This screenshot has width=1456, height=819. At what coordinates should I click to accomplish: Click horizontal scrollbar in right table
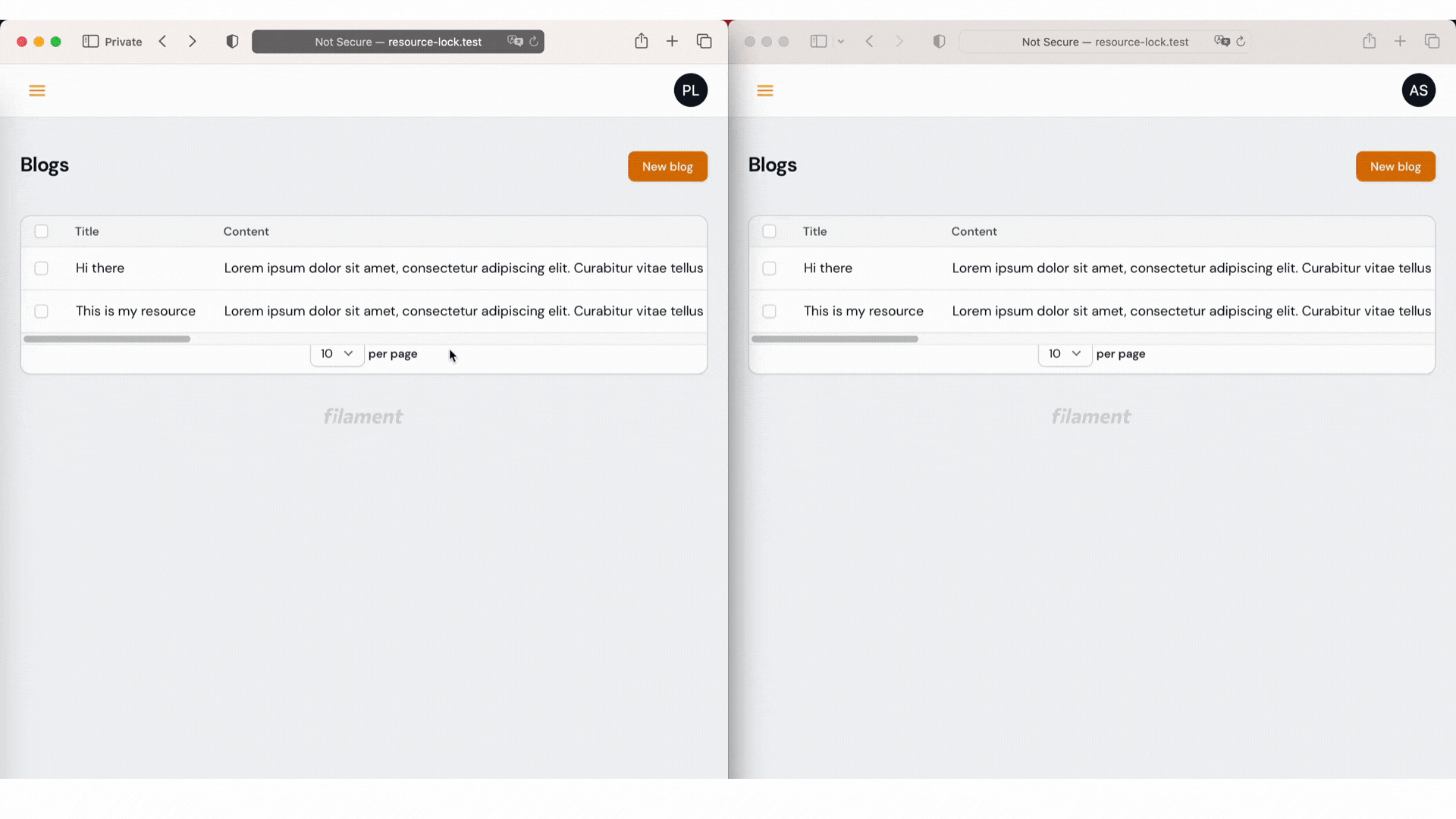pos(835,339)
